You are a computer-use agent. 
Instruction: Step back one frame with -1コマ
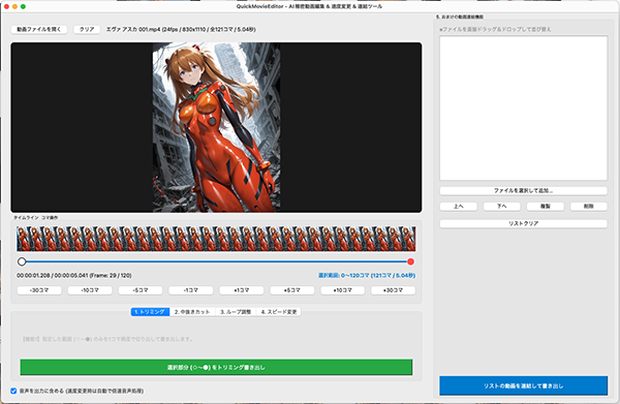pyautogui.click(x=191, y=290)
